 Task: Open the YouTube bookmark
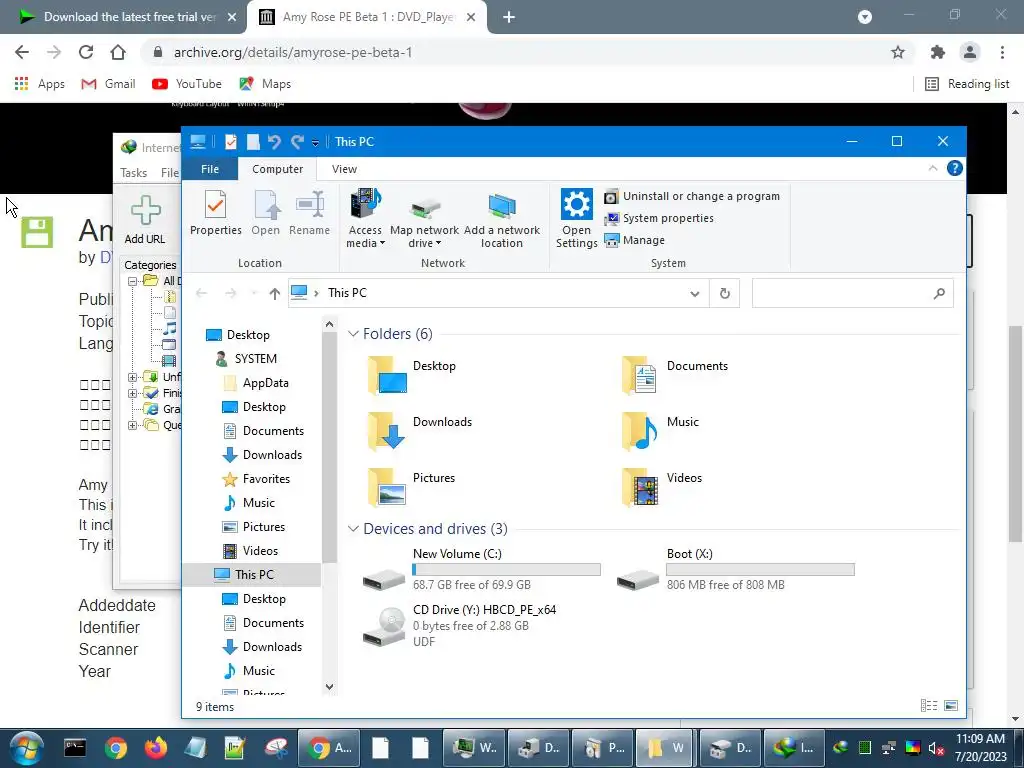pyautogui.click(x=187, y=84)
